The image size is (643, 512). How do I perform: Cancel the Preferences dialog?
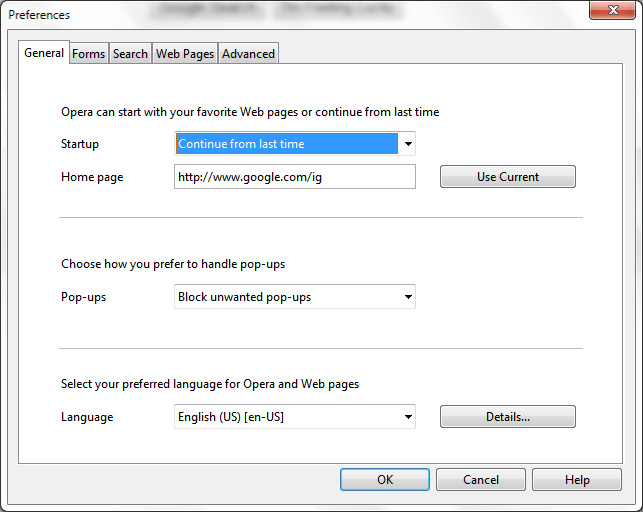481,480
